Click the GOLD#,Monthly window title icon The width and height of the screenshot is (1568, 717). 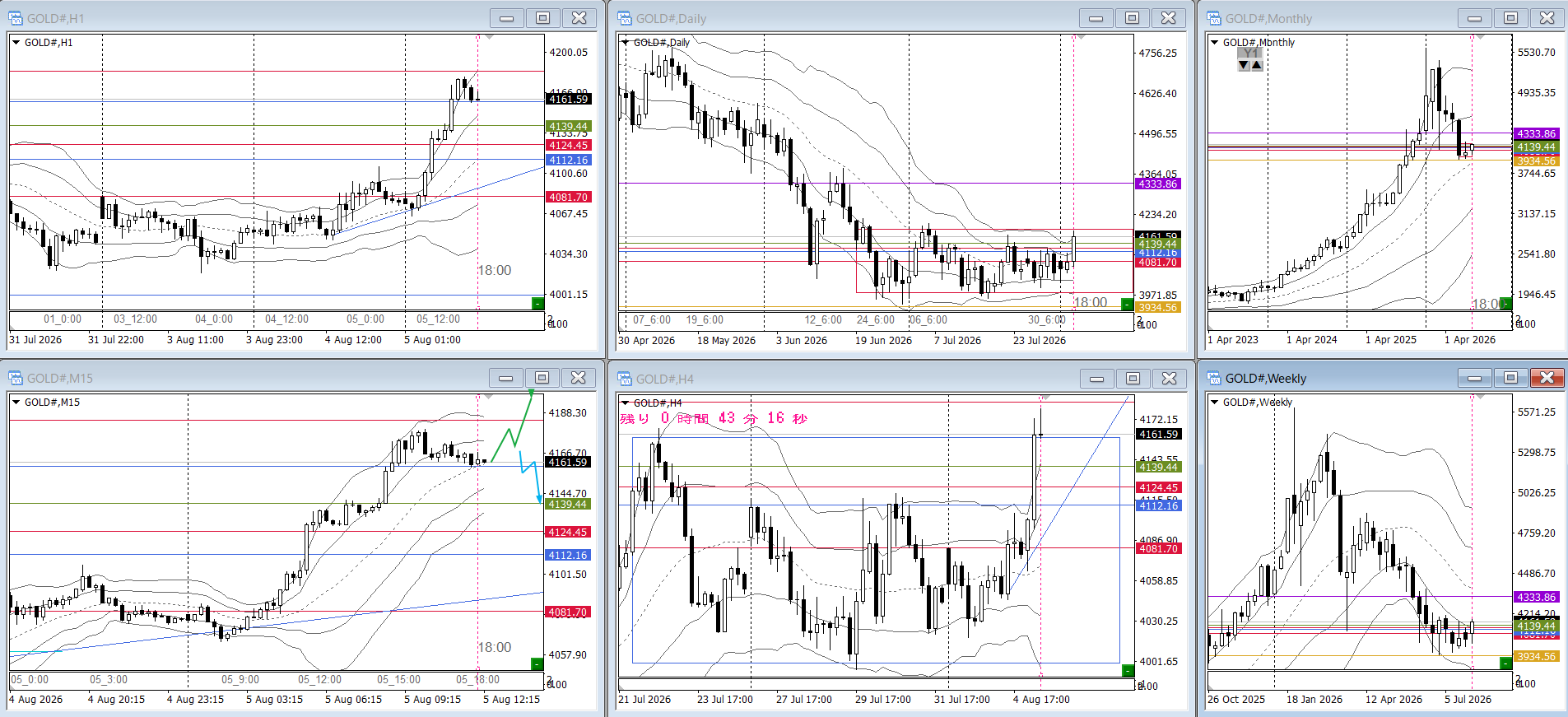click(x=1214, y=18)
